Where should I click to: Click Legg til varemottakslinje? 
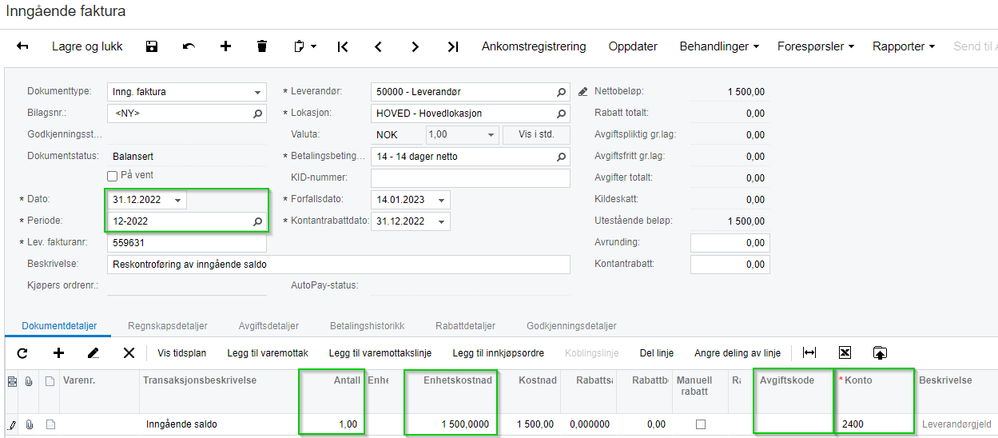(x=380, y=353)
